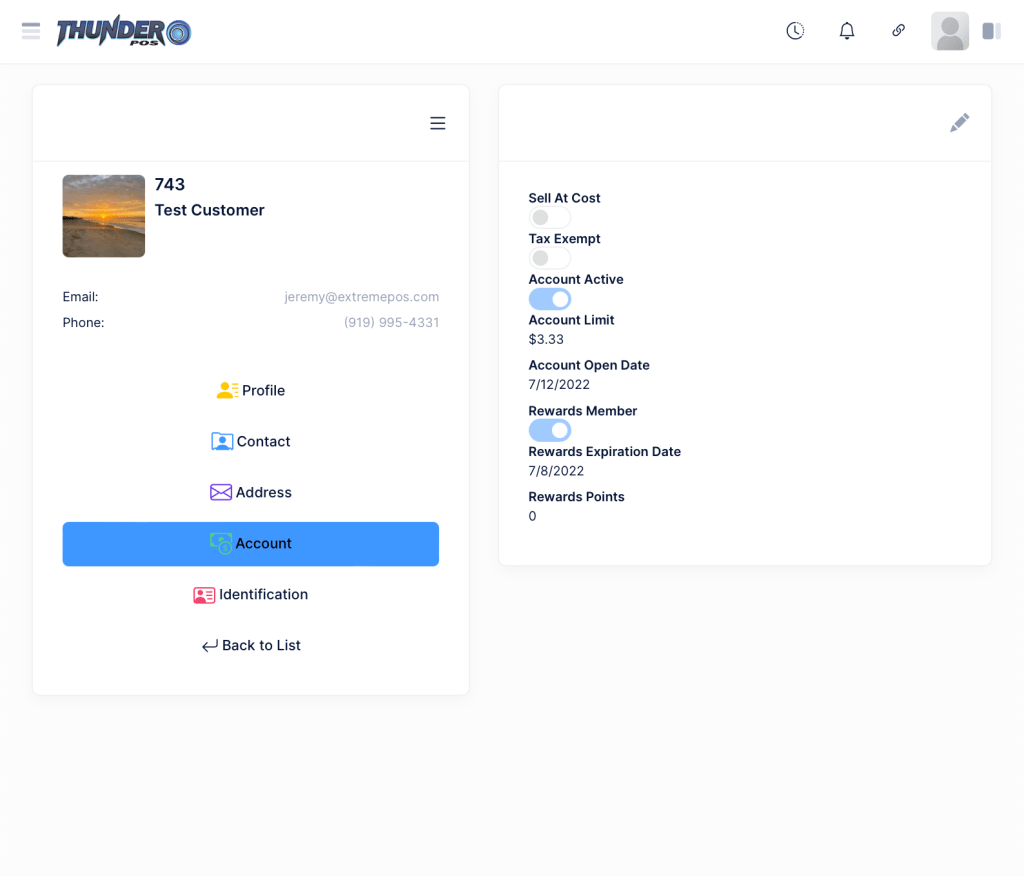Click the link icon in the header
The width and height of the screenshot is (1024, 876).
click(898, 30)
